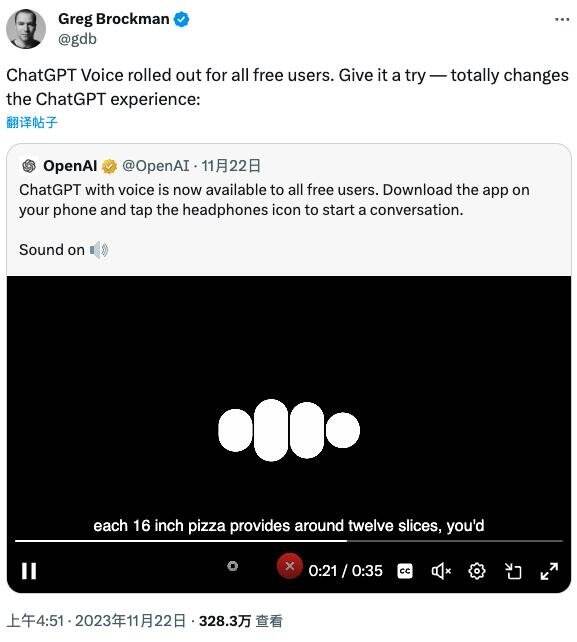Viewport: 577px width, 642px height.
Task: Open tweet more options menu
Action: point(562,19)
